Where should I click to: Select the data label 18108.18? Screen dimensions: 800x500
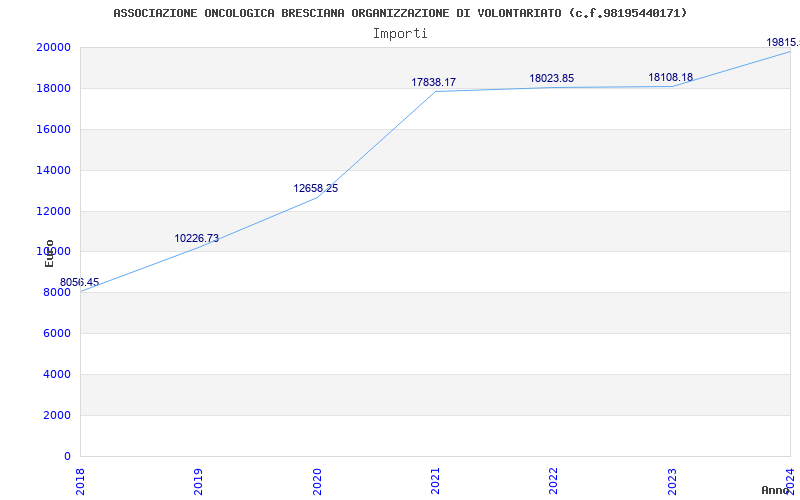pyautogui.click(x=670, y=78)
